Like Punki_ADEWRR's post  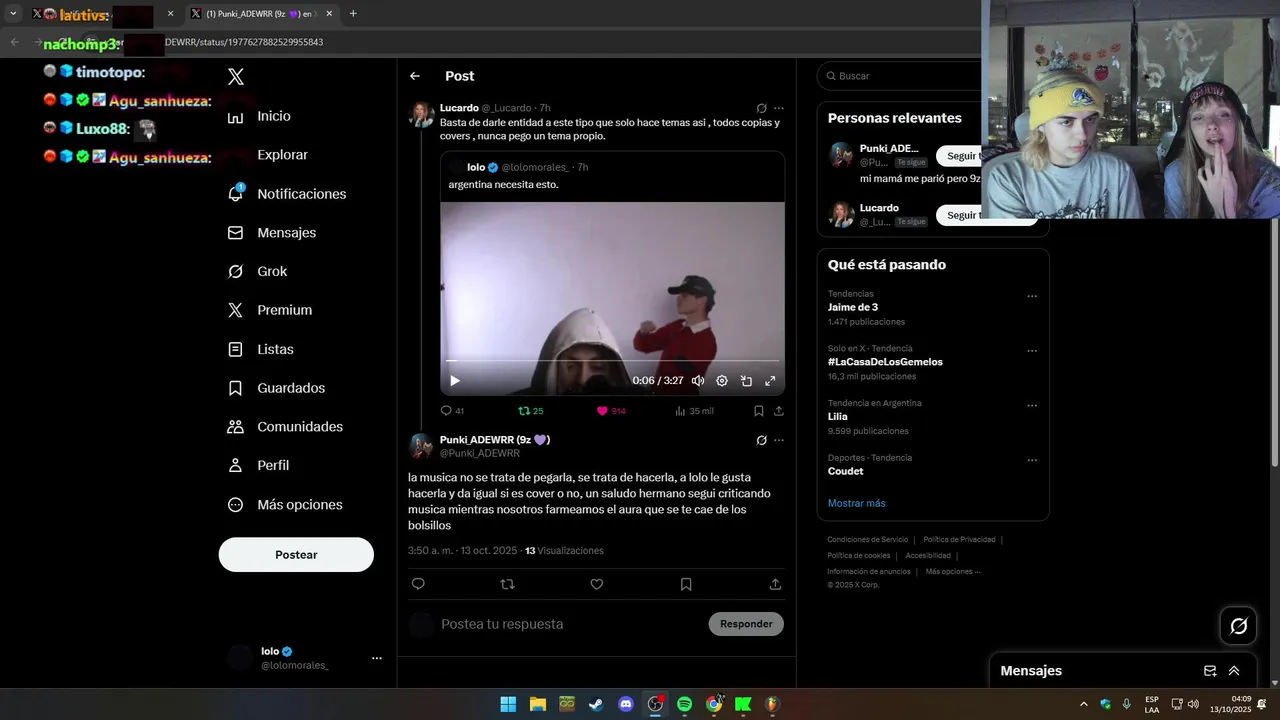click(597, 584)
